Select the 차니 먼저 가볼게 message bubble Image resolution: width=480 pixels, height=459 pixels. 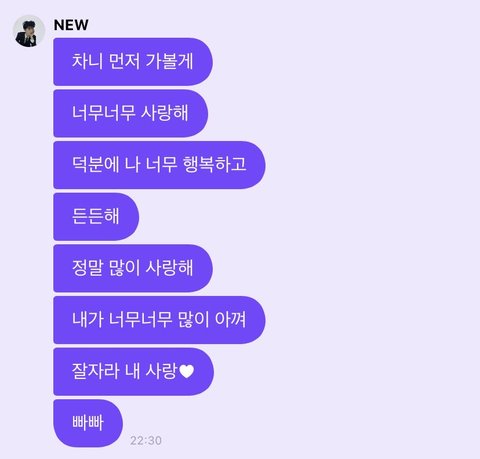tap(133, 62)
